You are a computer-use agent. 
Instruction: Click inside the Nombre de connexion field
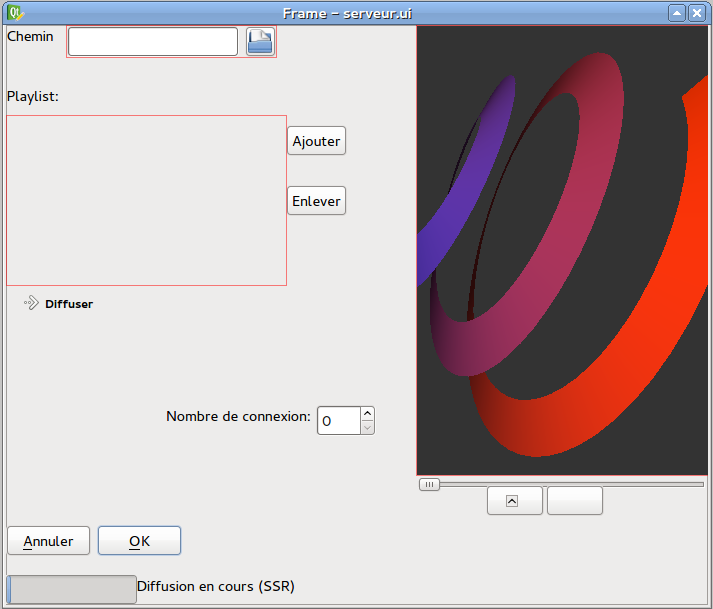click(x=338, y=421)
